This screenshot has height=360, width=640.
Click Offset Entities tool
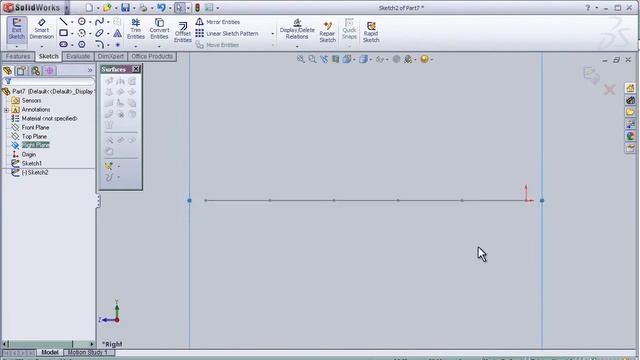pos(182,32)
